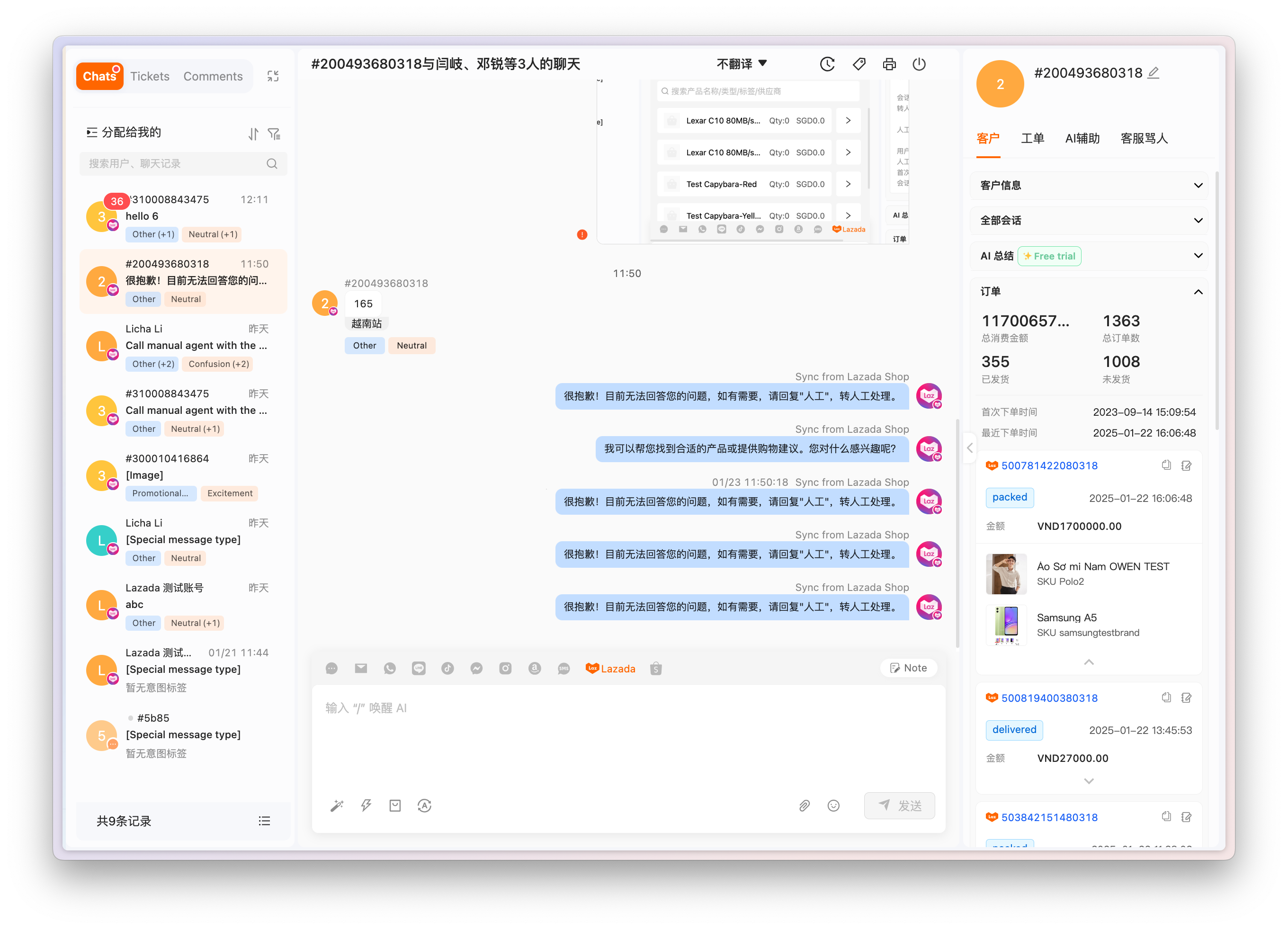The width and height of the screenshot is (1288, 930).
Task: Edit customer name #200493680318 pencil icon
Action: click(1153, 72)
